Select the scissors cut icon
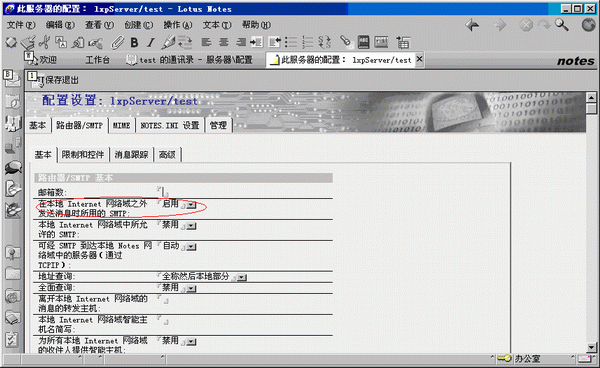This screenshot has width=600, height=368. coord(44,42)
